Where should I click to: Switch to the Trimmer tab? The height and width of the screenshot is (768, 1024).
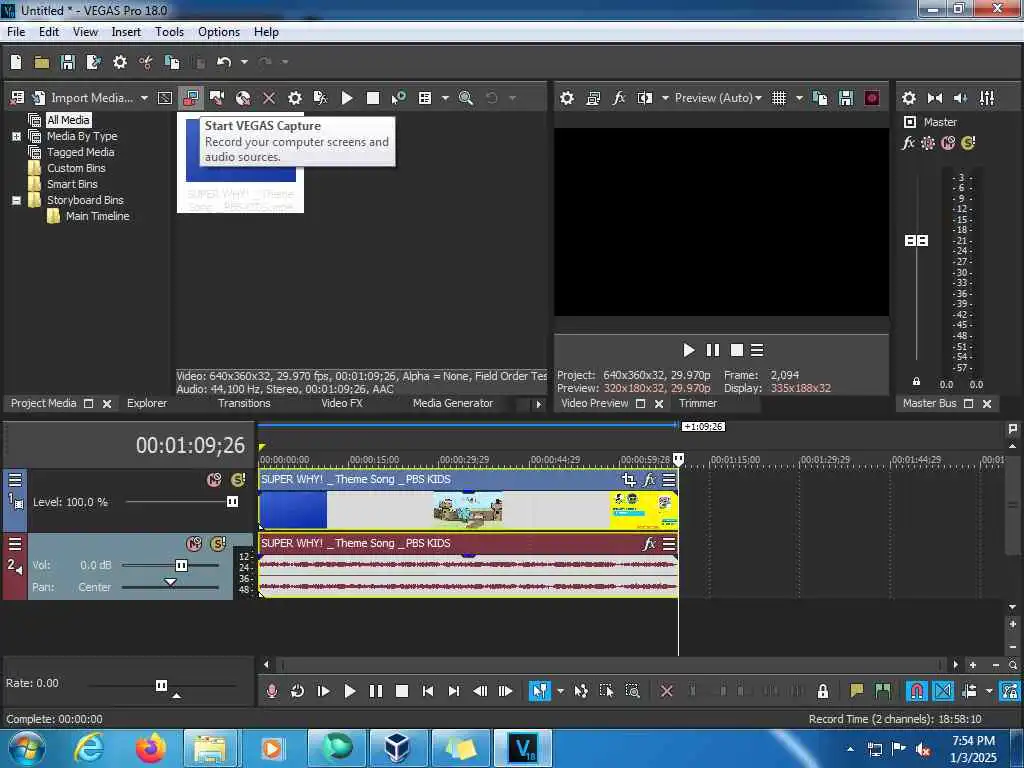coord(697,404)
